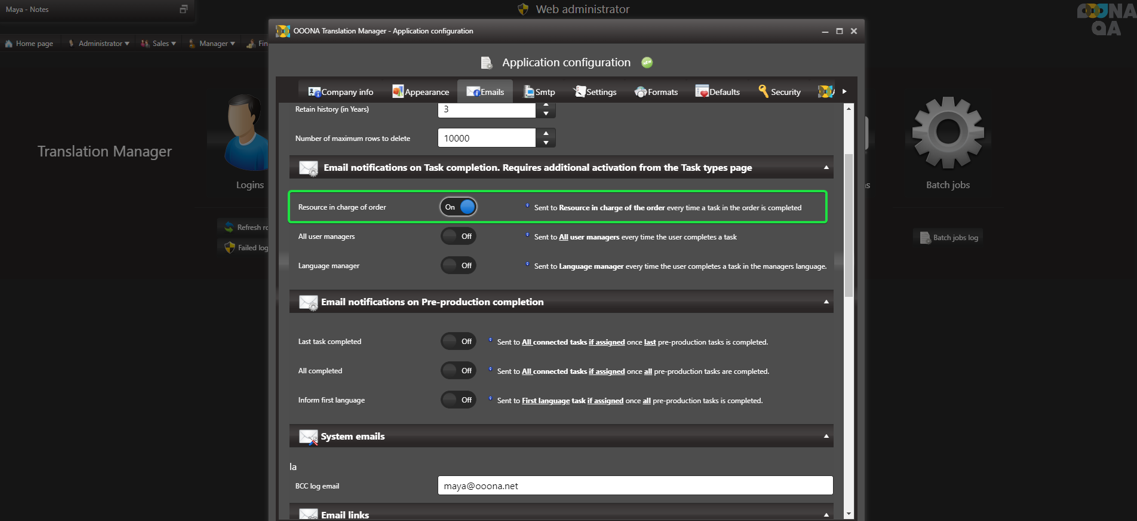Click the info icon beside All user managers
Viewport: 1137px width, 521px height.
click(x=528, y=236)
